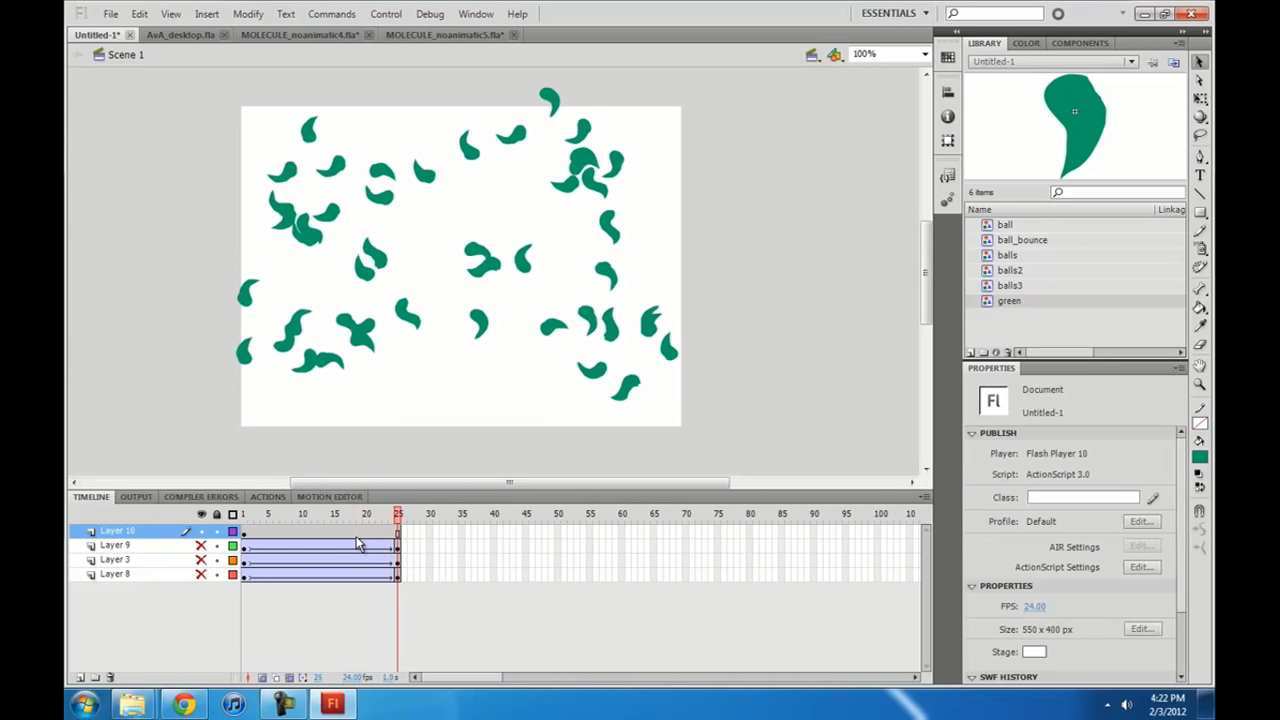
Task: Open the Swatches panel icon
Action: coord(948,57)
